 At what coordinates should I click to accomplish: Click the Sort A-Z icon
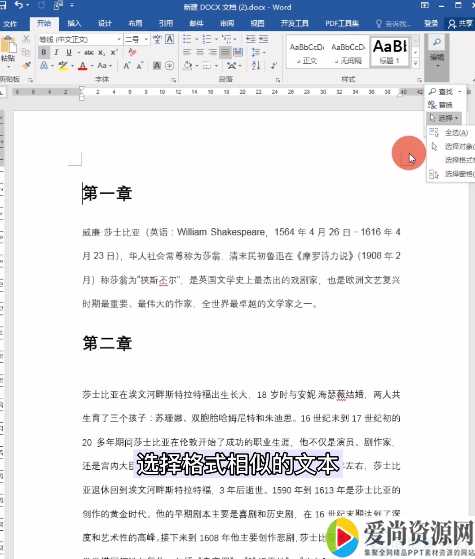coord(256,66)
